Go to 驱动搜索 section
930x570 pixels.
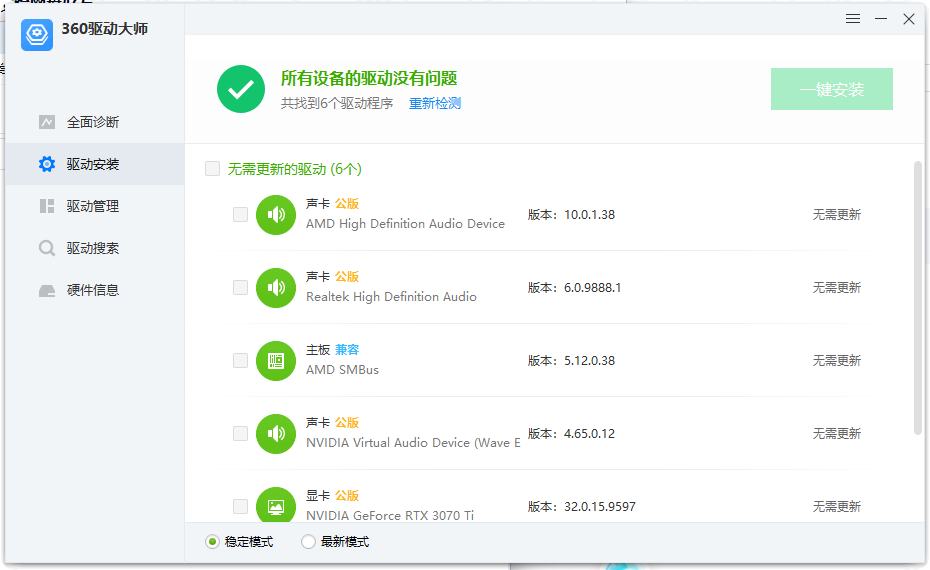pos(95,248)
